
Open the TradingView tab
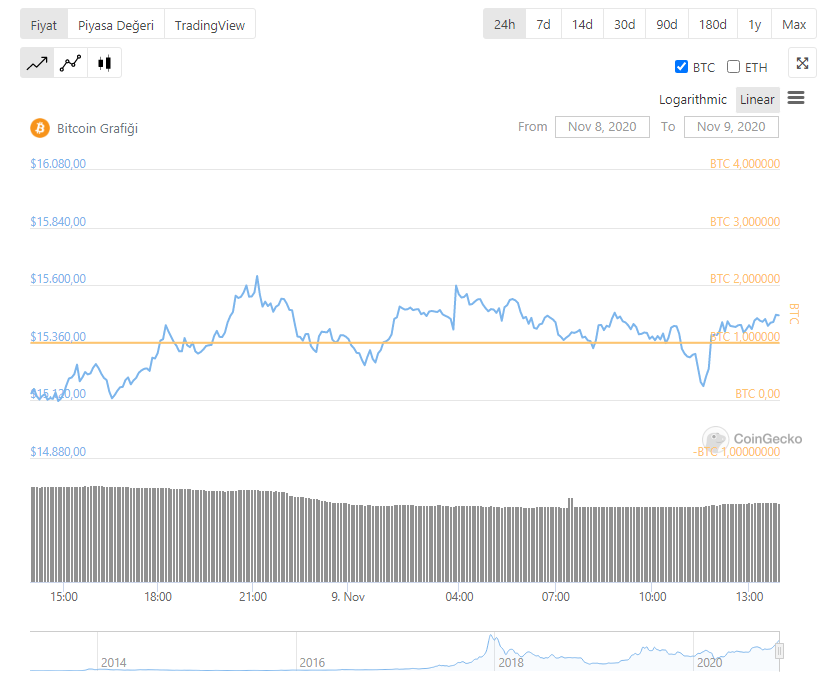[209, 24]
